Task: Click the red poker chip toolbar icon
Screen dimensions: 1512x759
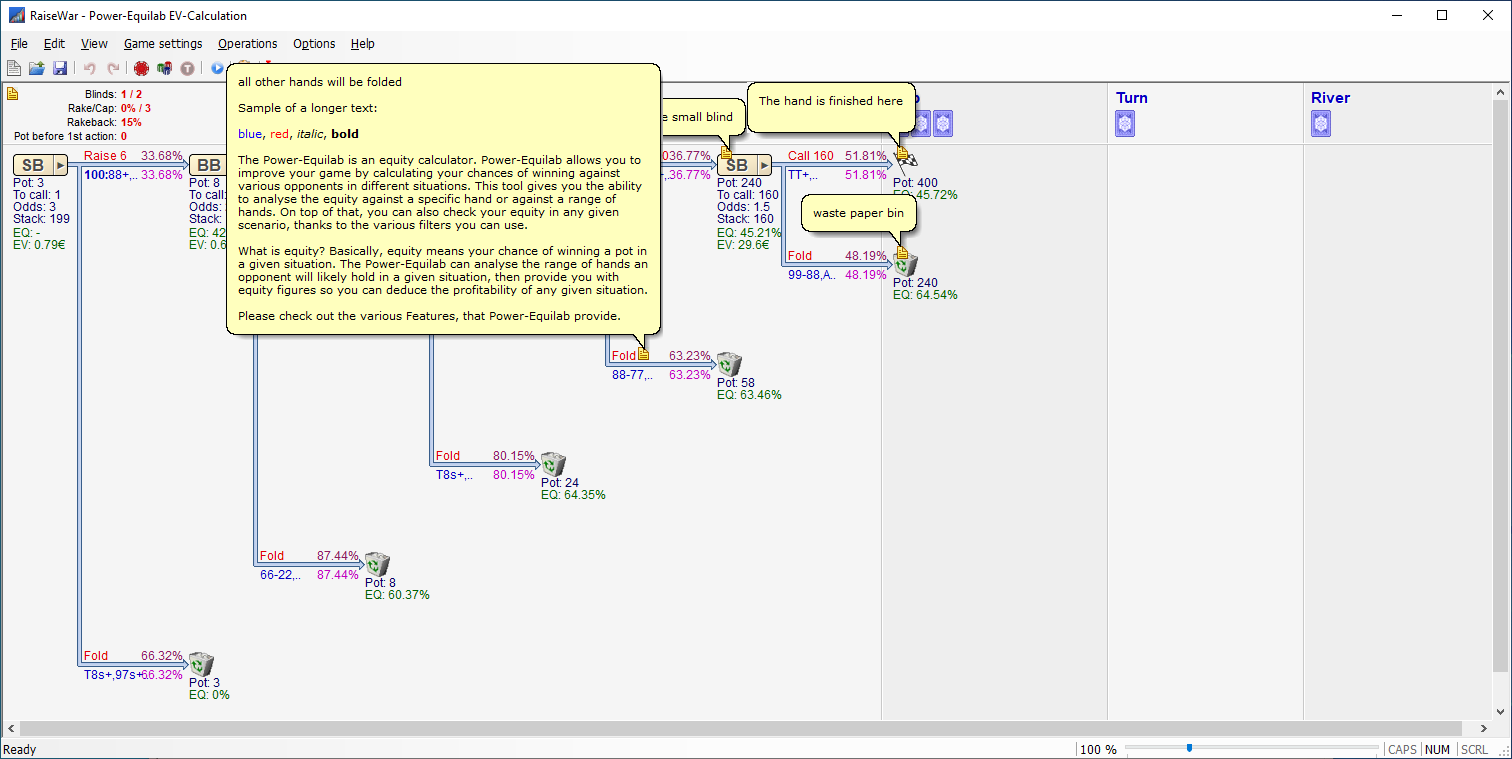Action: [x=142, y=68]
